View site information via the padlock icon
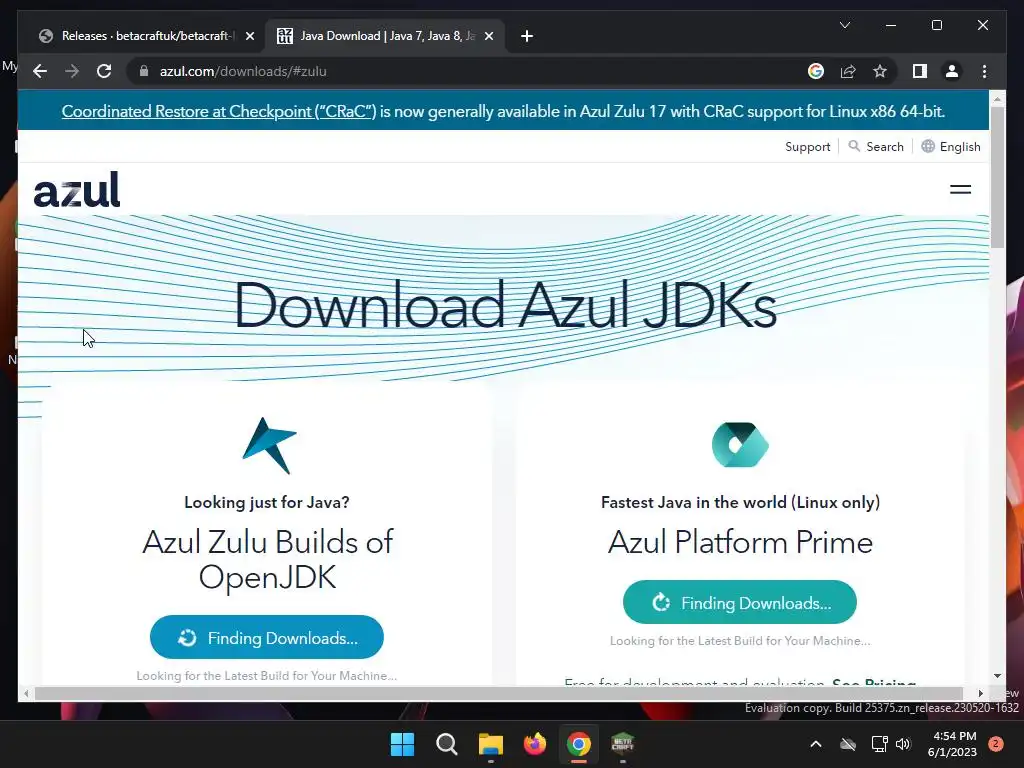 coord(144,71)
